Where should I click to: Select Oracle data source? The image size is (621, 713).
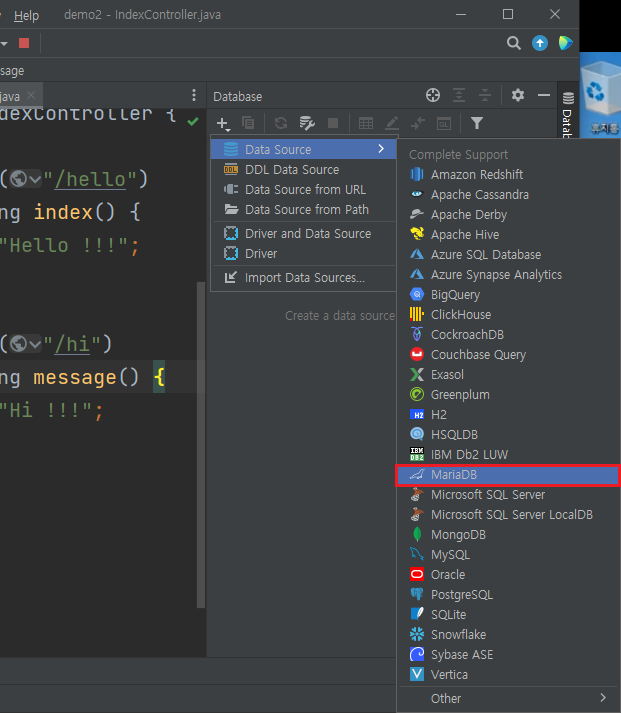coord(509,575)
